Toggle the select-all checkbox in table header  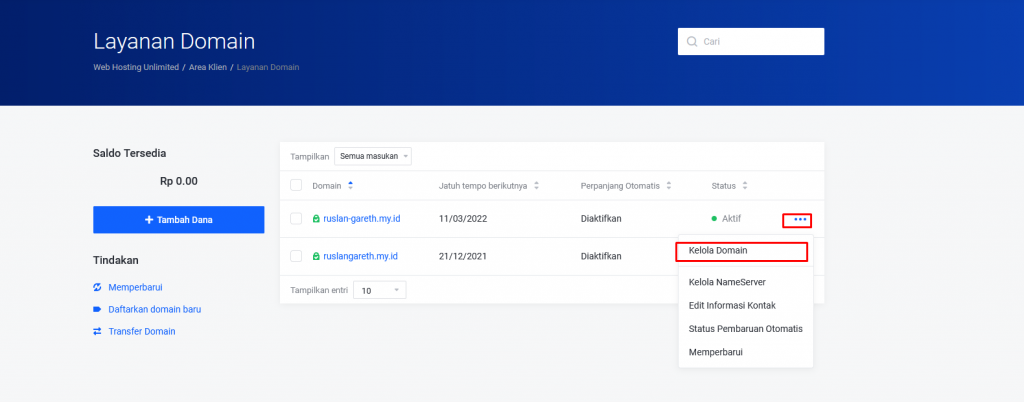(296, 185)
